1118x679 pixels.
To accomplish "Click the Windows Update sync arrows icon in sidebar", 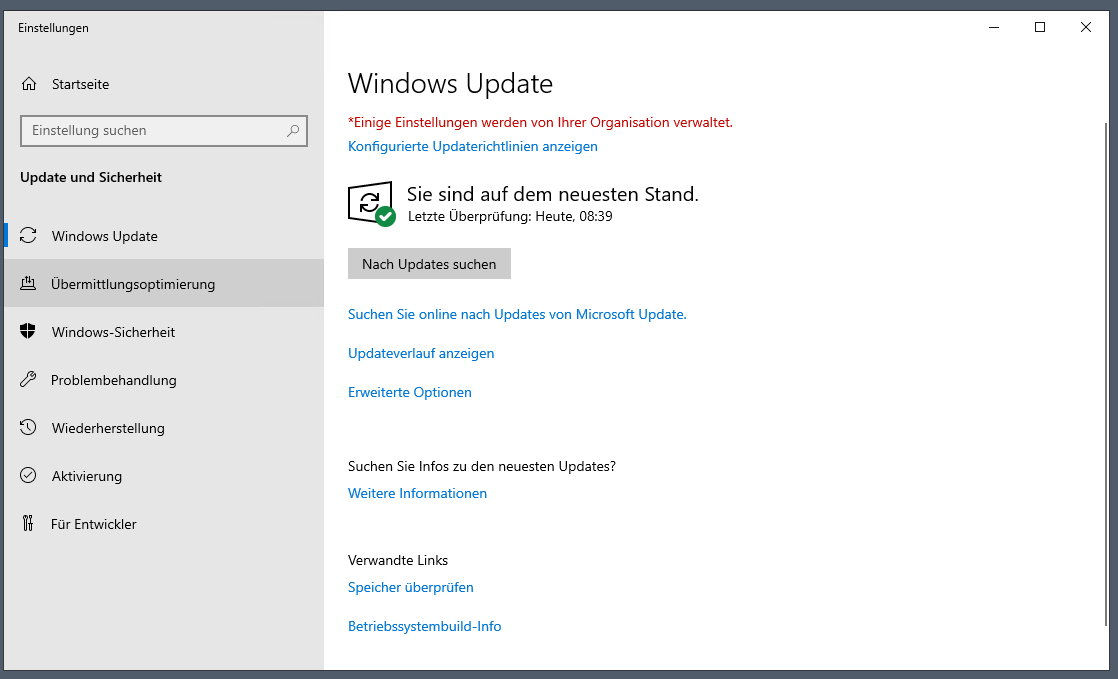I will [x=28, y=235].
